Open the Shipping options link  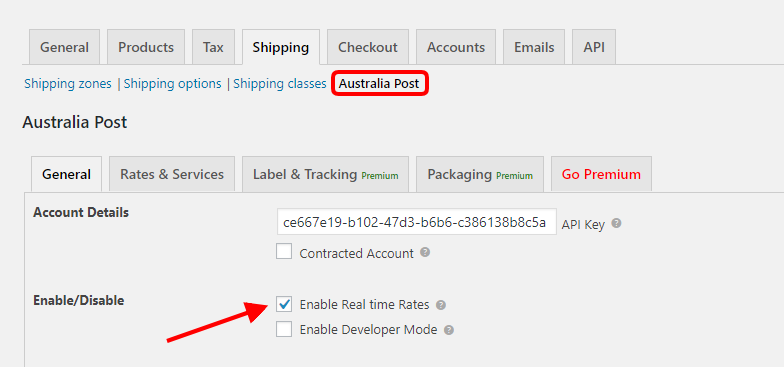172,84
